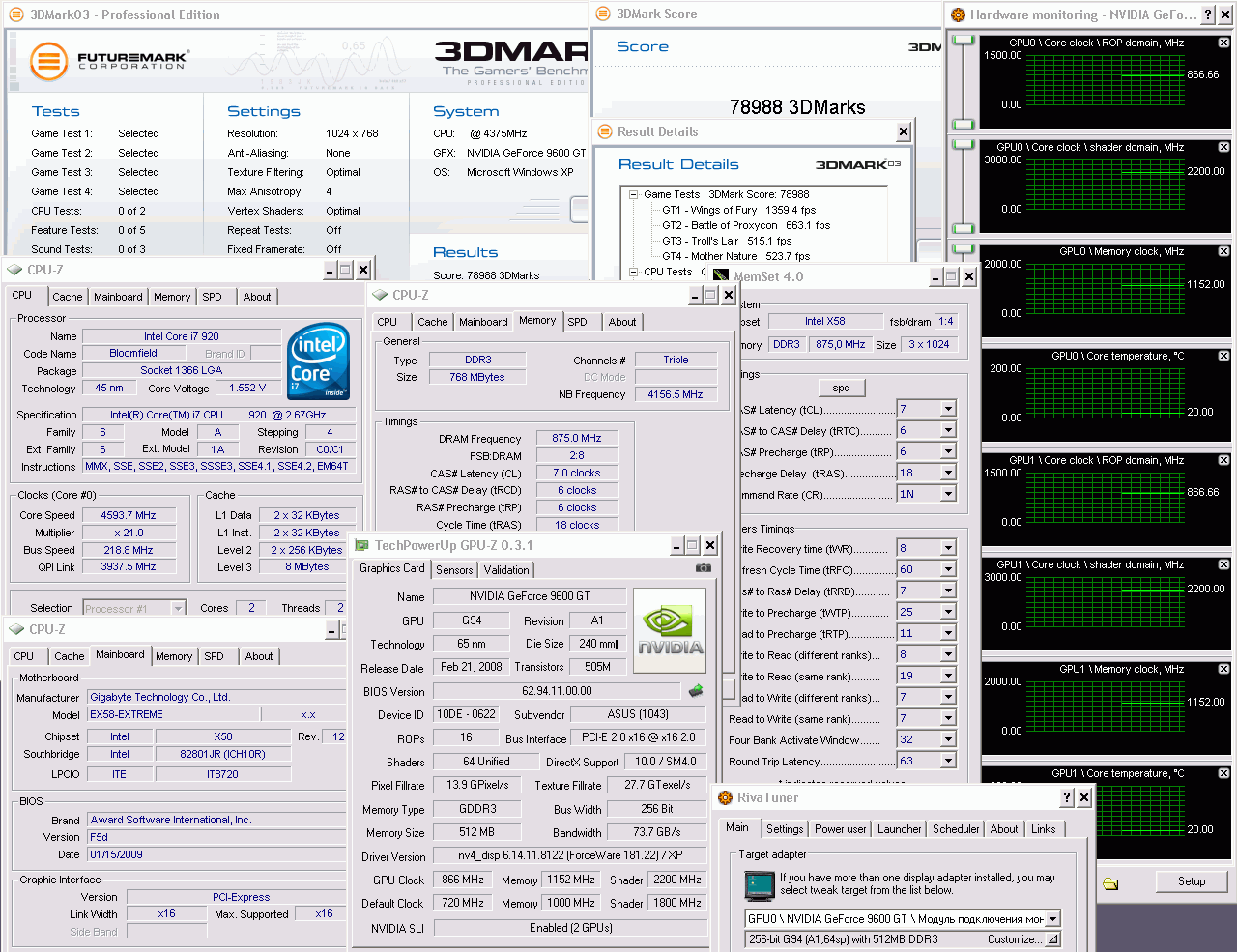Click the upper slider handle beside GPU0 ROP domain graph
Screen dimensions: 1237x952
[x=963, y=40]
